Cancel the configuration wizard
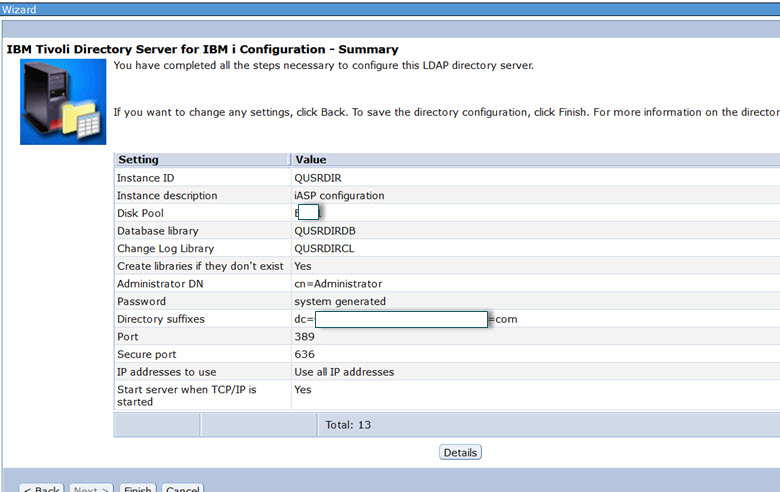 click(182, 489)
